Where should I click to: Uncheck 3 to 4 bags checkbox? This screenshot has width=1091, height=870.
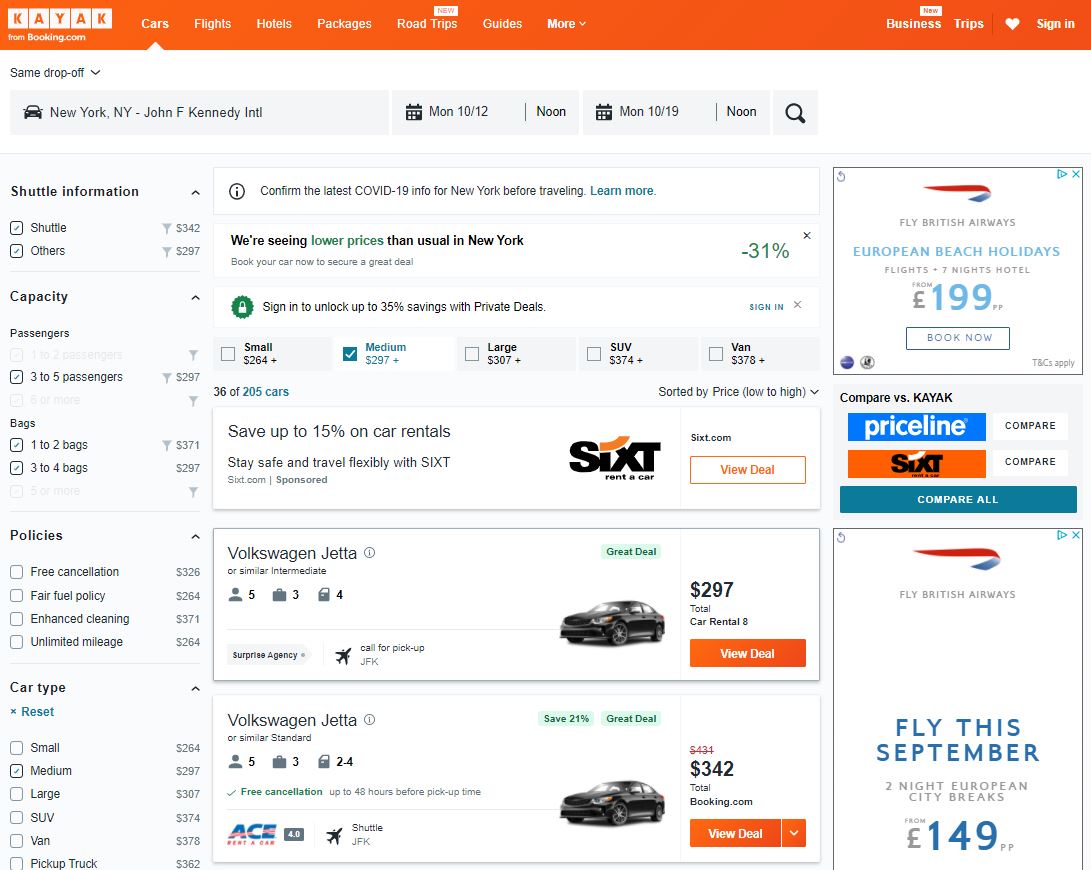click(x=17, y=468)
